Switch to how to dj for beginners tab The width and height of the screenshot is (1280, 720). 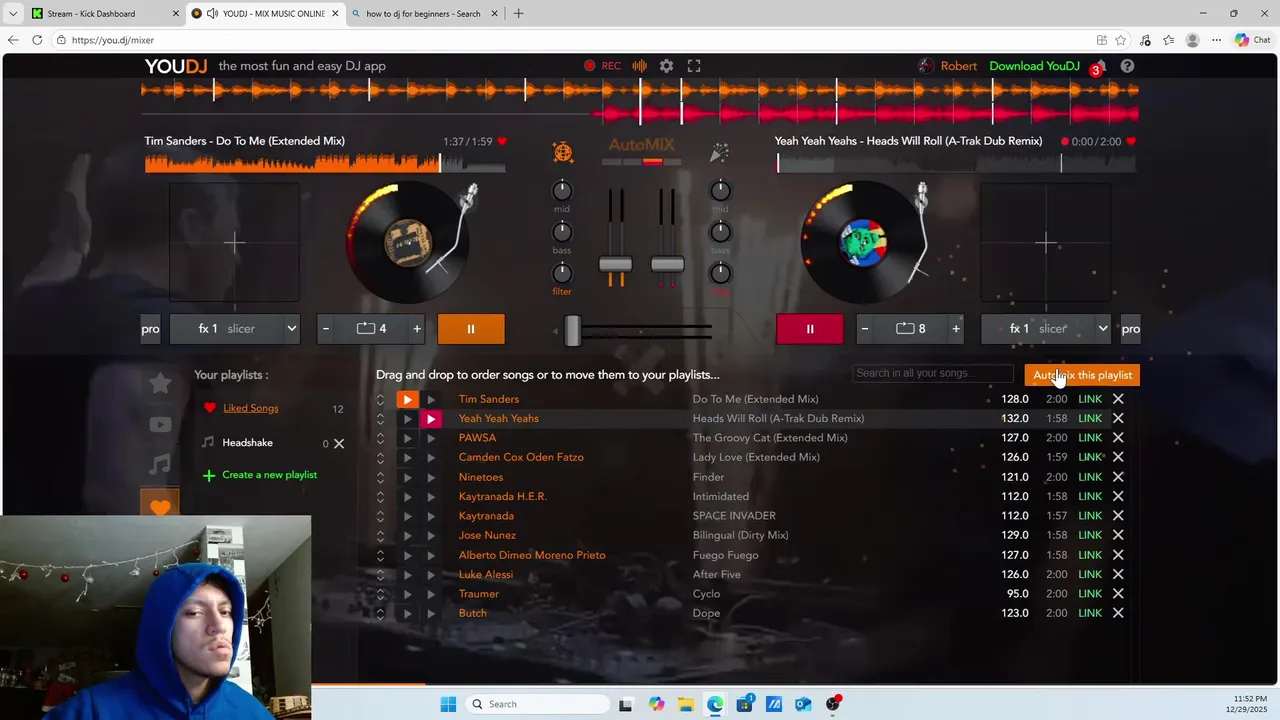coord(422,14)
